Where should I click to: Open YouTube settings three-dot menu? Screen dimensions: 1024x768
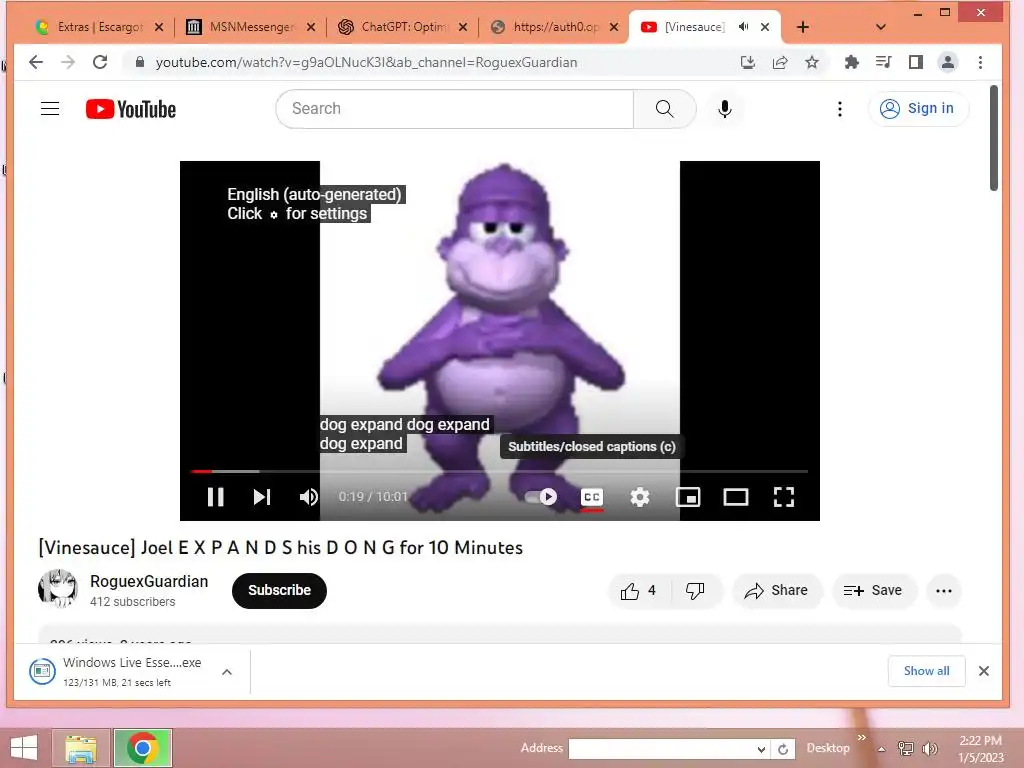(840, 108)
